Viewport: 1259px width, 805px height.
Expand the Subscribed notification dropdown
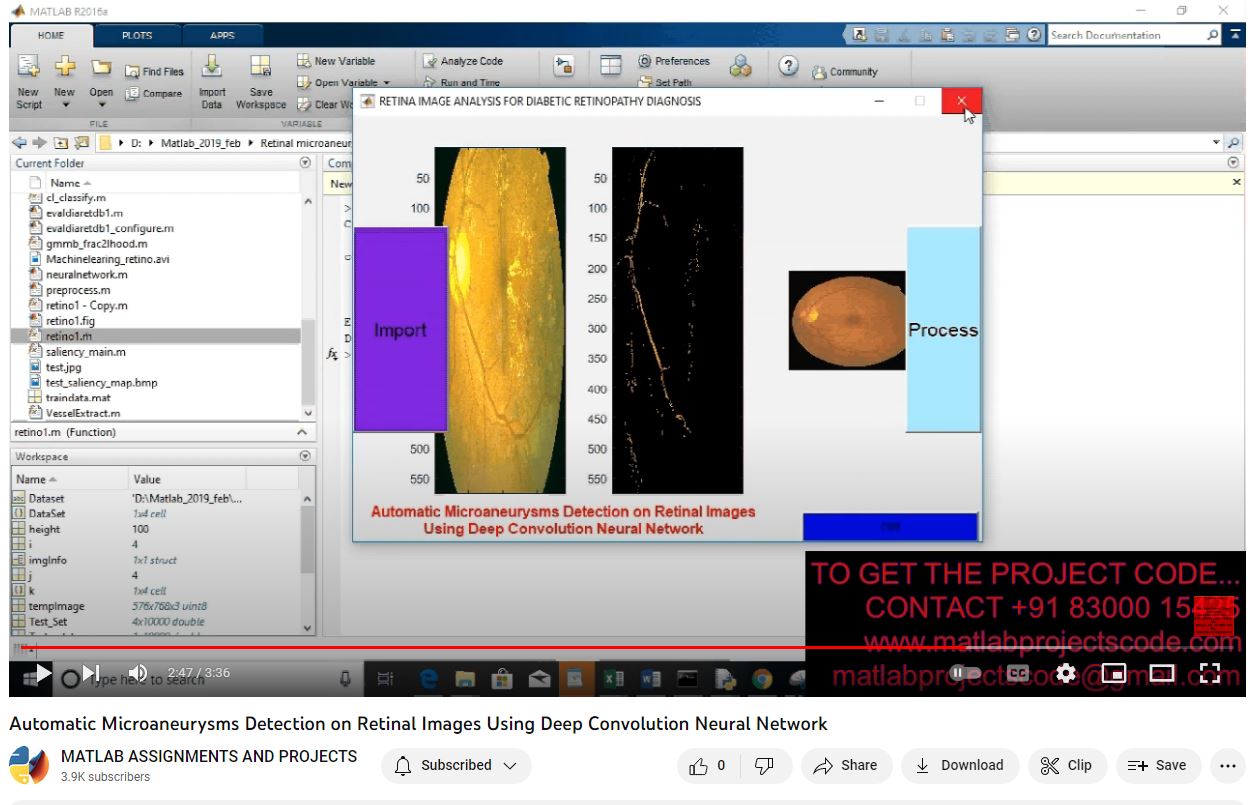457,766
